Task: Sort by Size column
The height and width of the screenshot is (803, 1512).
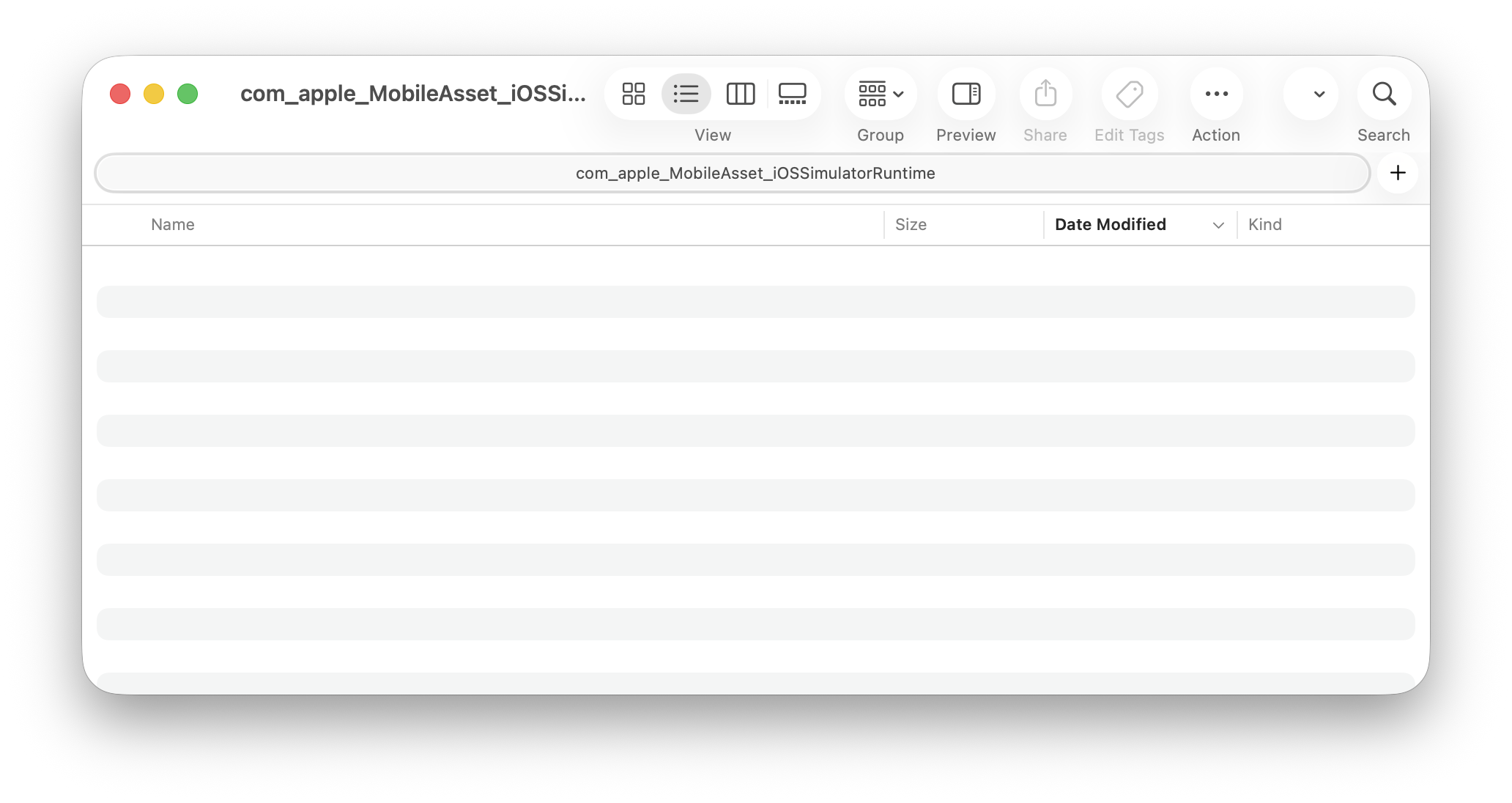Action: [911, 224]
